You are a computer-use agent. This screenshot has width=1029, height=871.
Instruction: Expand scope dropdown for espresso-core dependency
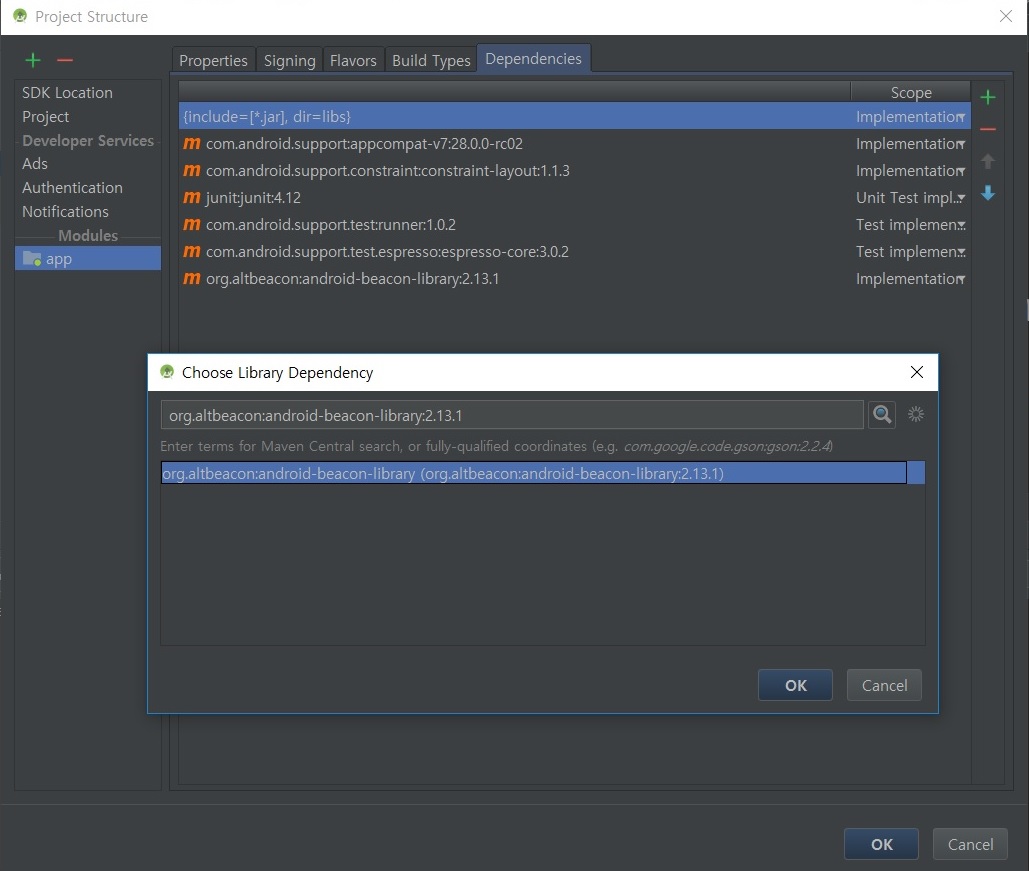[x=961, y=253]
